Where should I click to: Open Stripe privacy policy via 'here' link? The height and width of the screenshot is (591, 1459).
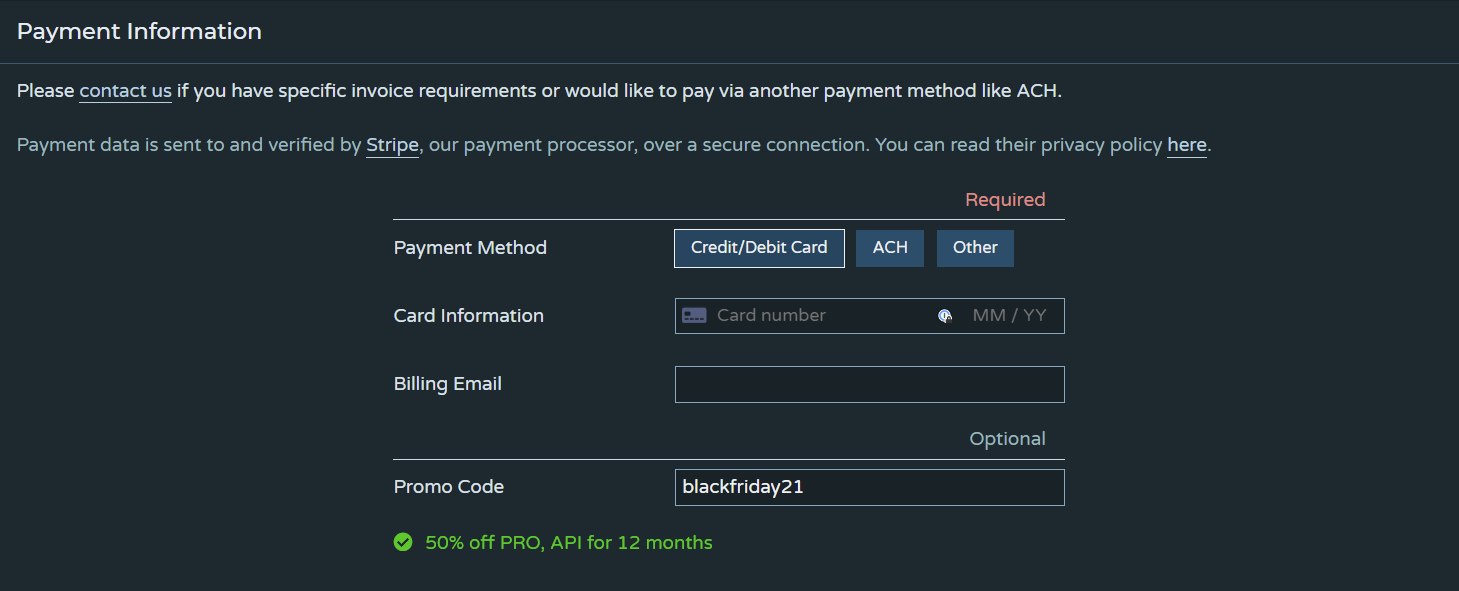(x=1187, y=145)
